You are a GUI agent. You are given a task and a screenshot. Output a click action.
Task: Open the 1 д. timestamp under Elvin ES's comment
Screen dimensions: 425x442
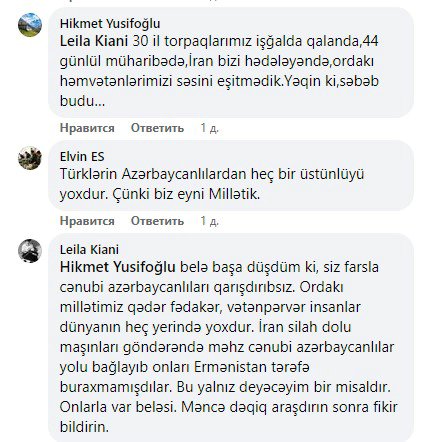tap(210, 221)
